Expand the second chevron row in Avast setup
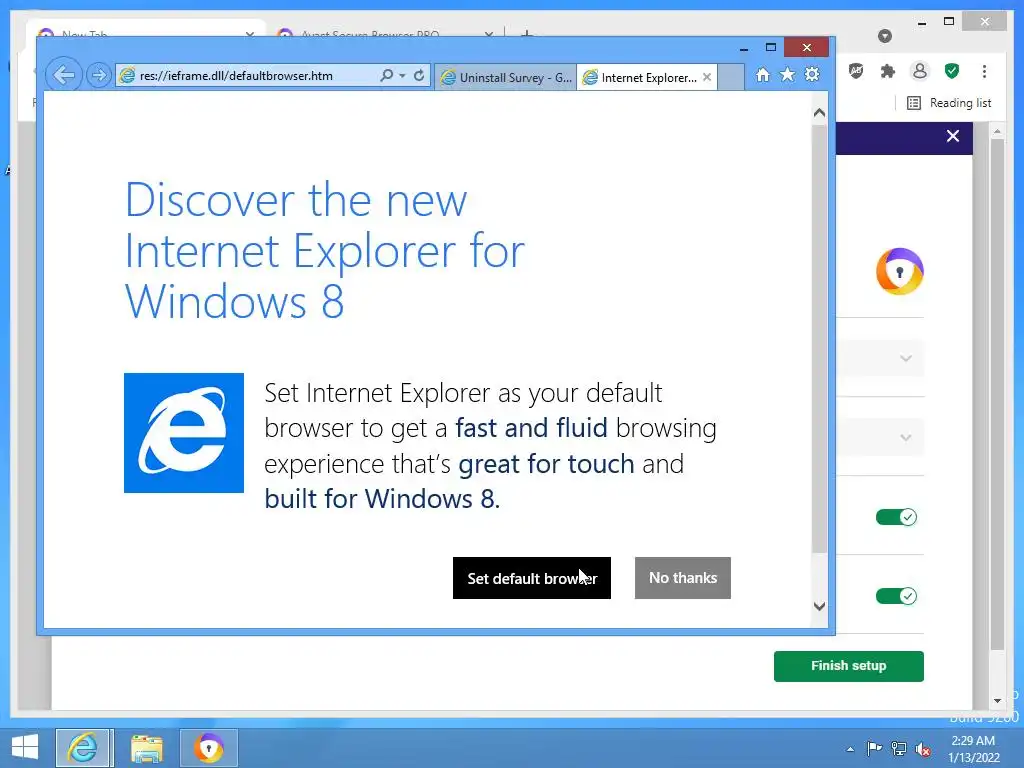 [905, 438]
